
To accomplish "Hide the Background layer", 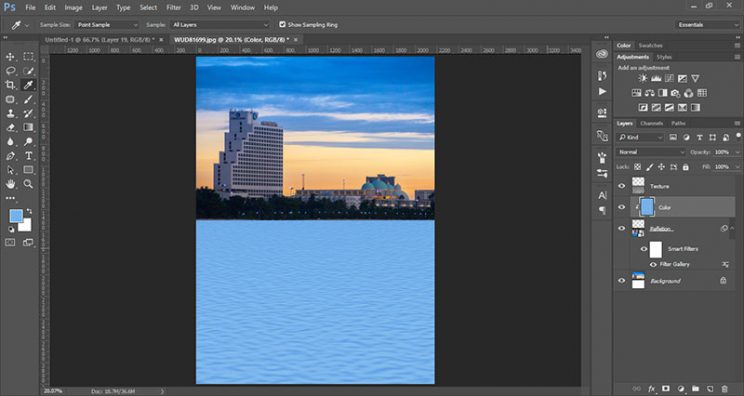I will click(622, 281).
